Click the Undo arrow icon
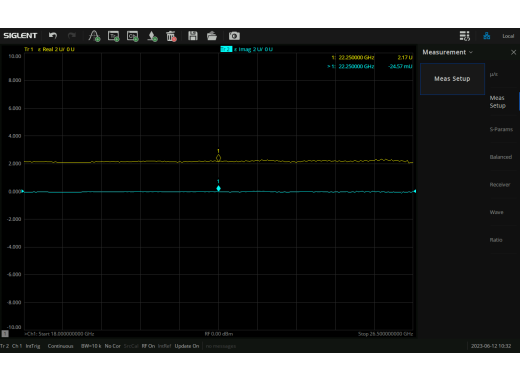 53,36
